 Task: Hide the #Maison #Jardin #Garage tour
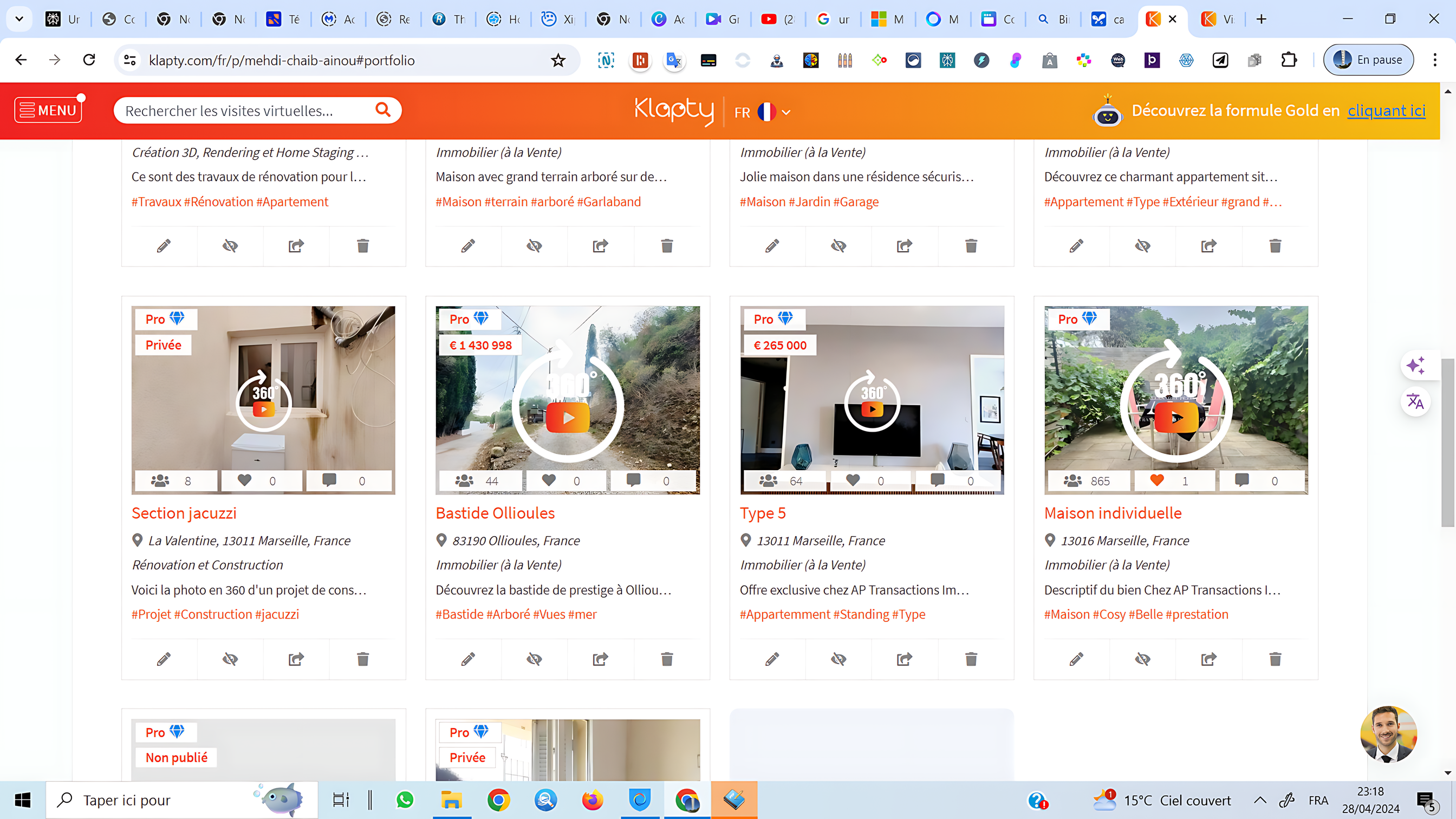(838, 245)
